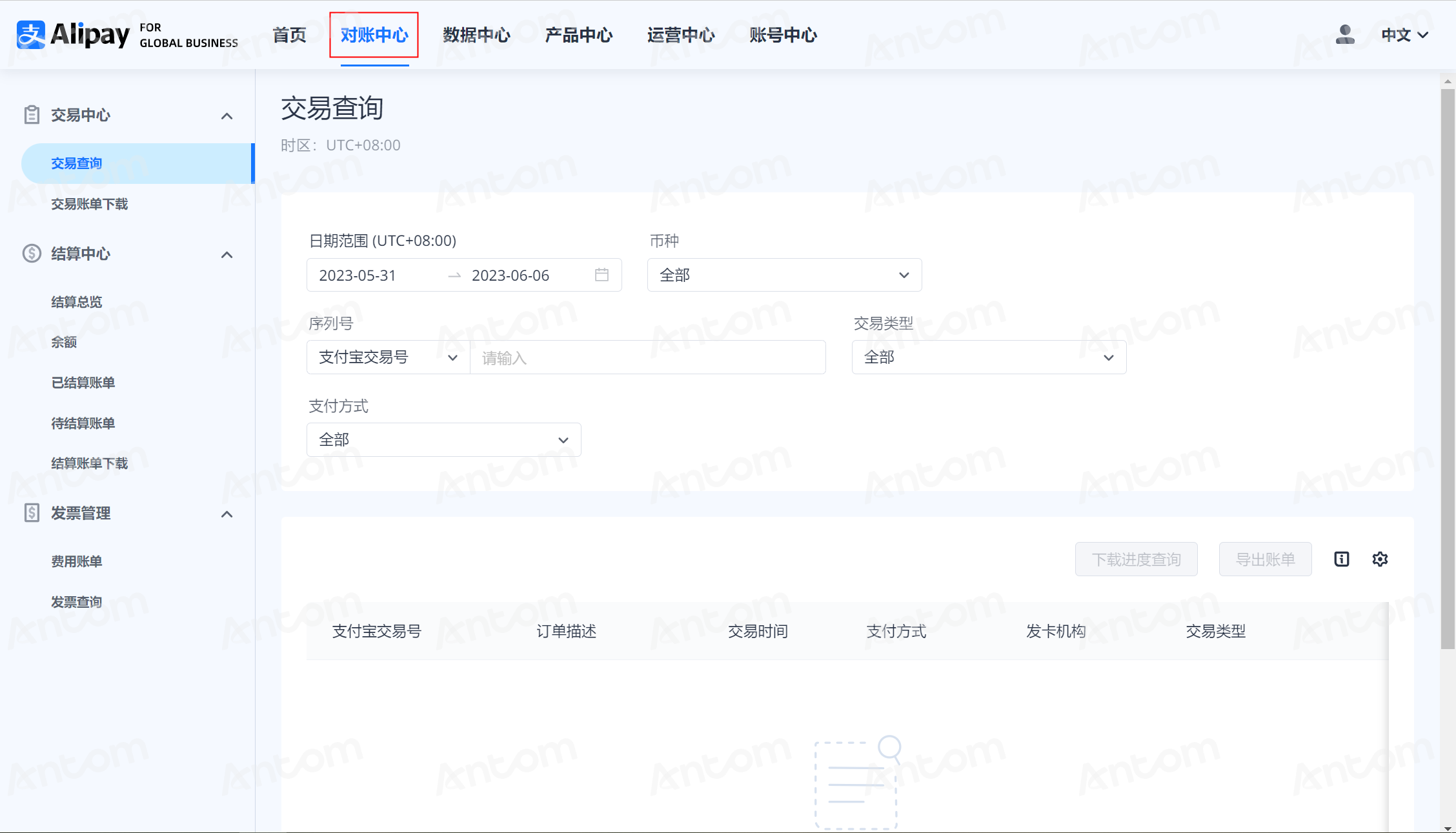Screen dimensions: 1456x833
Task: Open the 支付宝交易号 serial type dropdown
Action: [388, 357]
